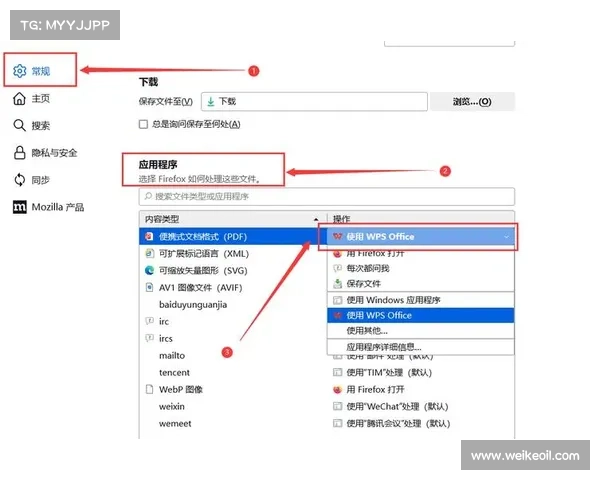Click the 主页 home icon in sidebar
The image size is (600, 480).
[19, 98]
